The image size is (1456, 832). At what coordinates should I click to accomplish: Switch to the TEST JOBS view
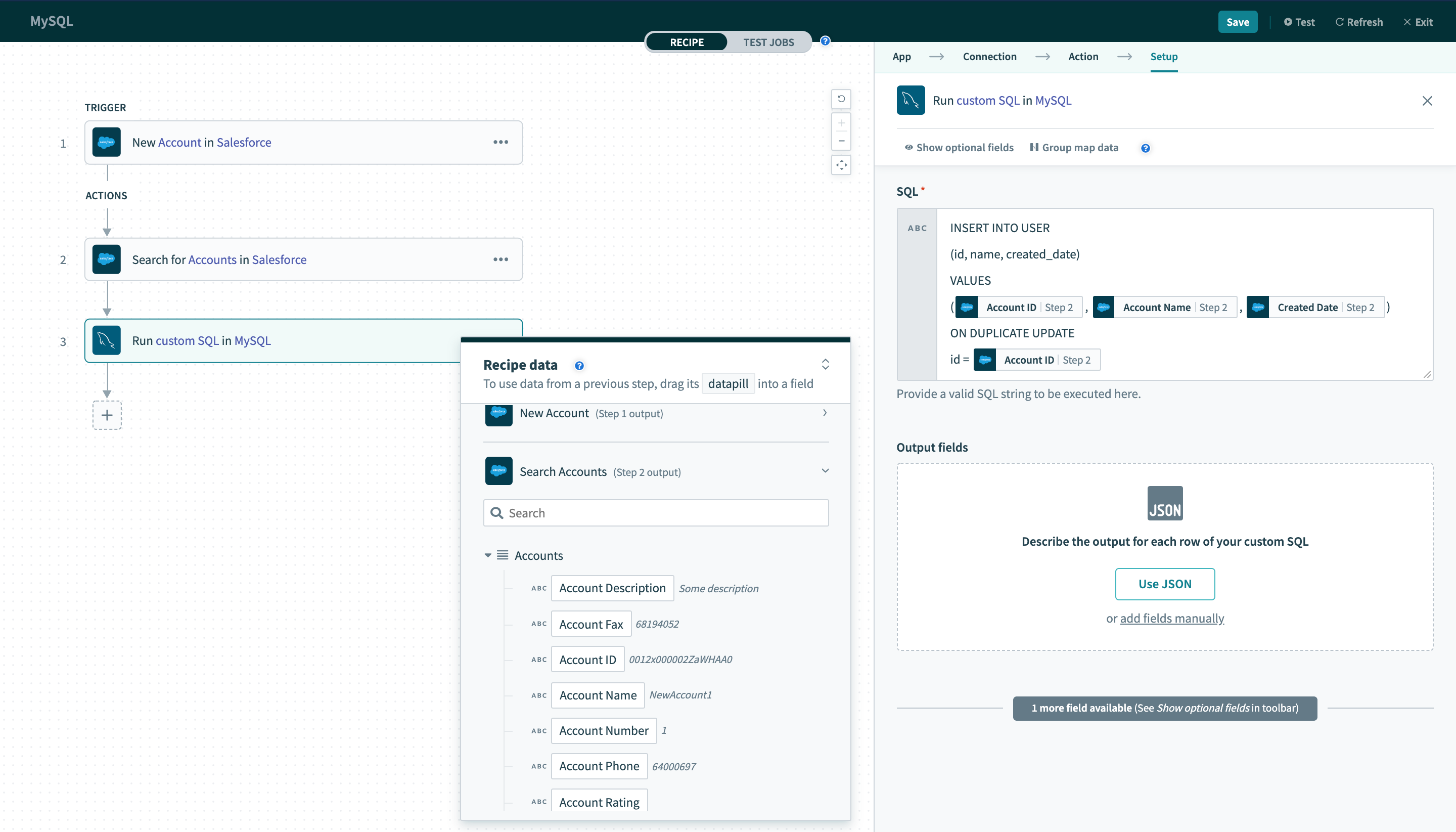(768, 42)
